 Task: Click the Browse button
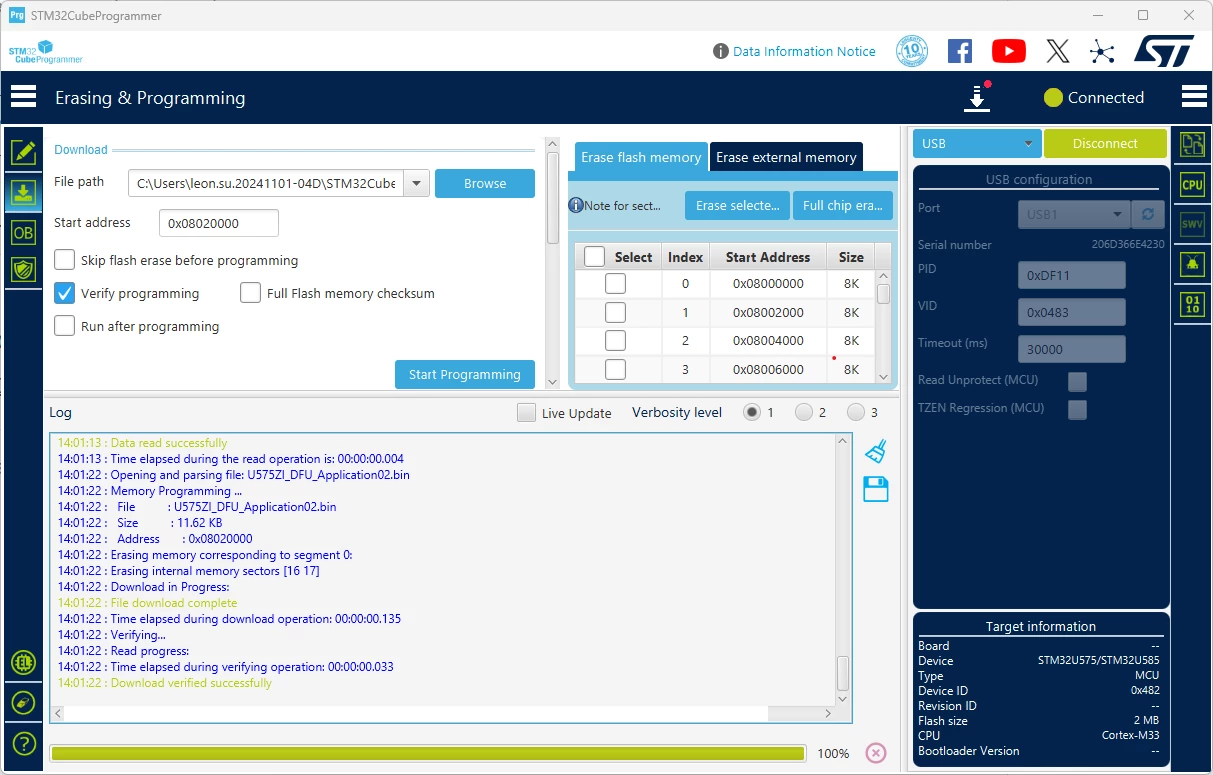[x=485, y=183]
